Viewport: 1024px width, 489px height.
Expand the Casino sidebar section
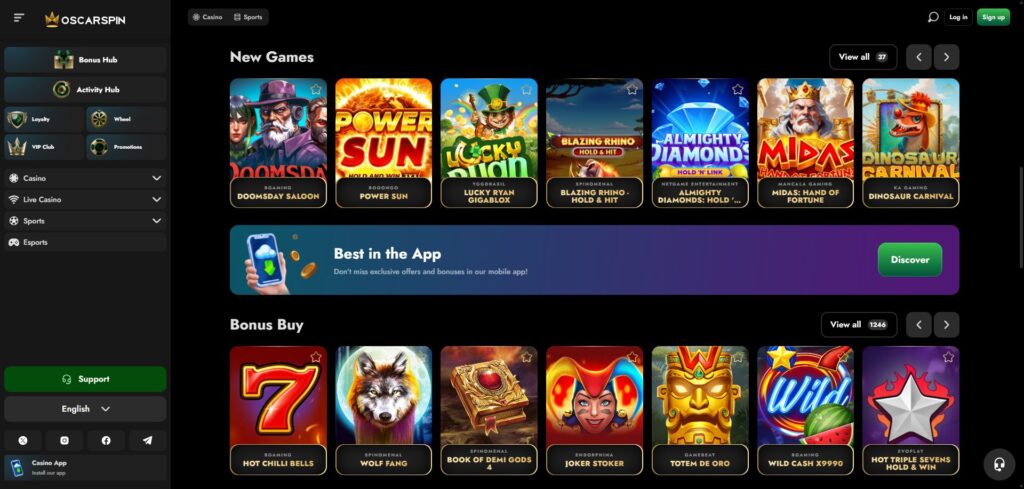(x=85, y=178)
